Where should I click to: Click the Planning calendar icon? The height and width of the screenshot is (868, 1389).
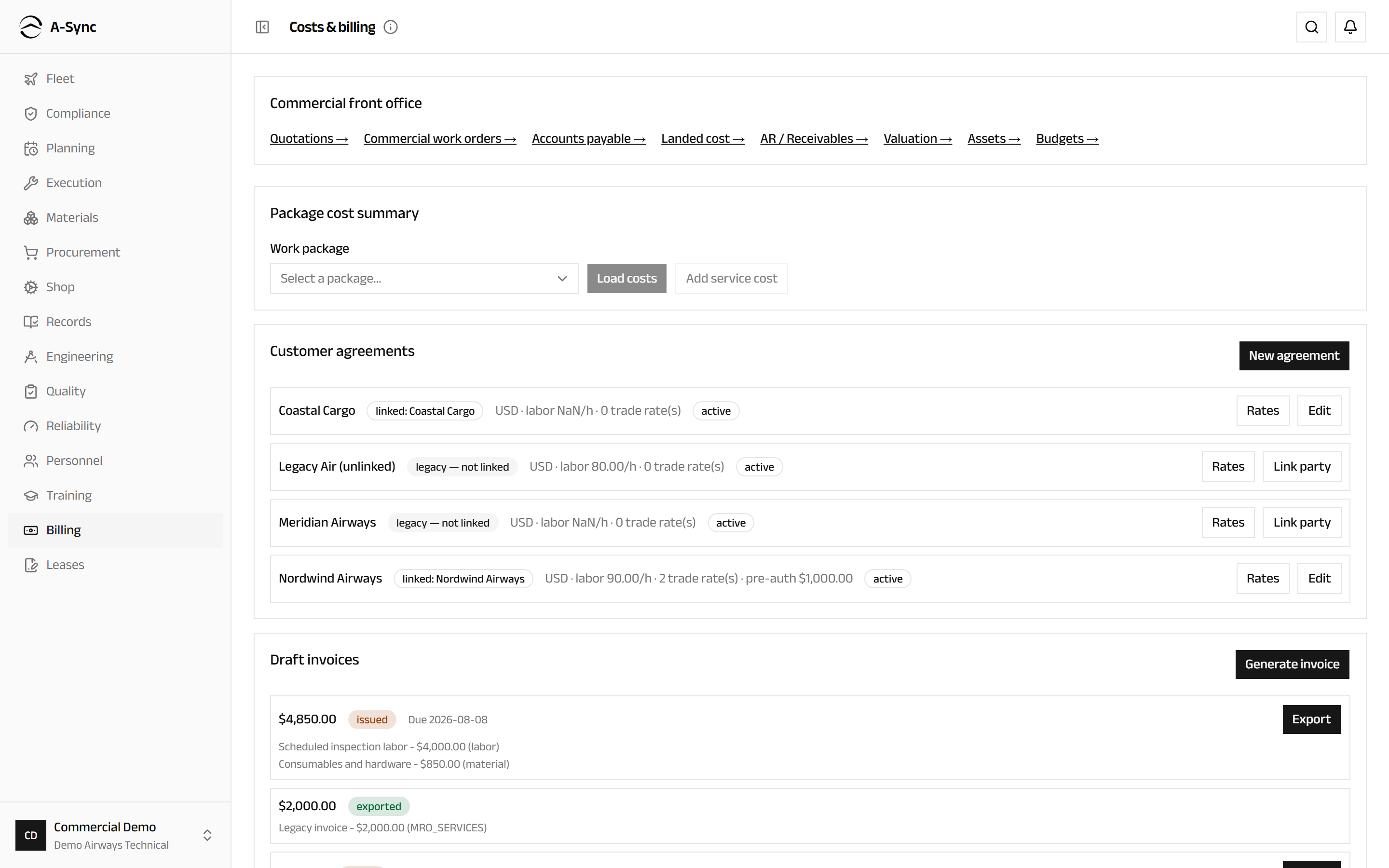tap(31, 148)
